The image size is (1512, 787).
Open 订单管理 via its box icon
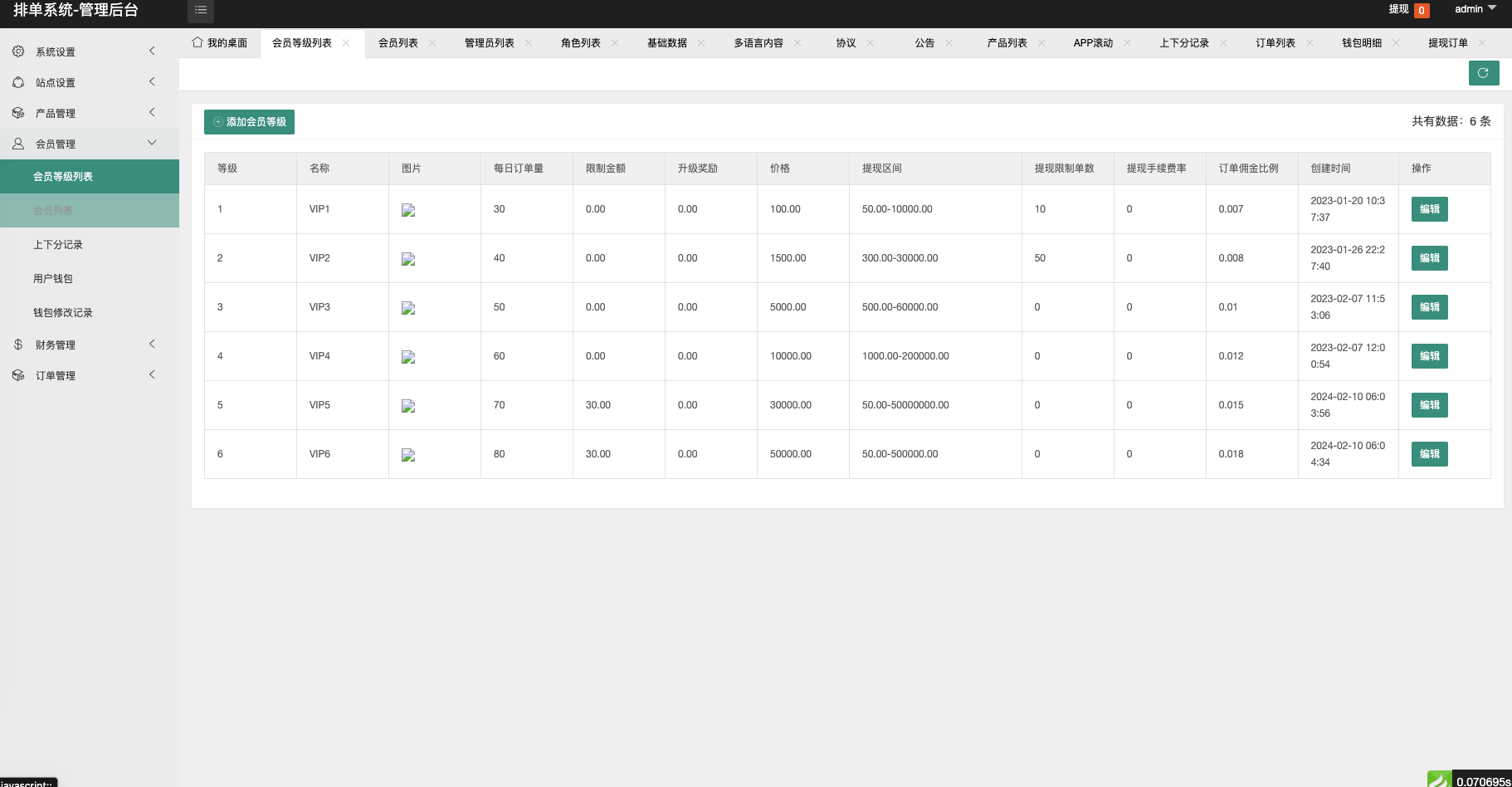(x=18, y=374)
